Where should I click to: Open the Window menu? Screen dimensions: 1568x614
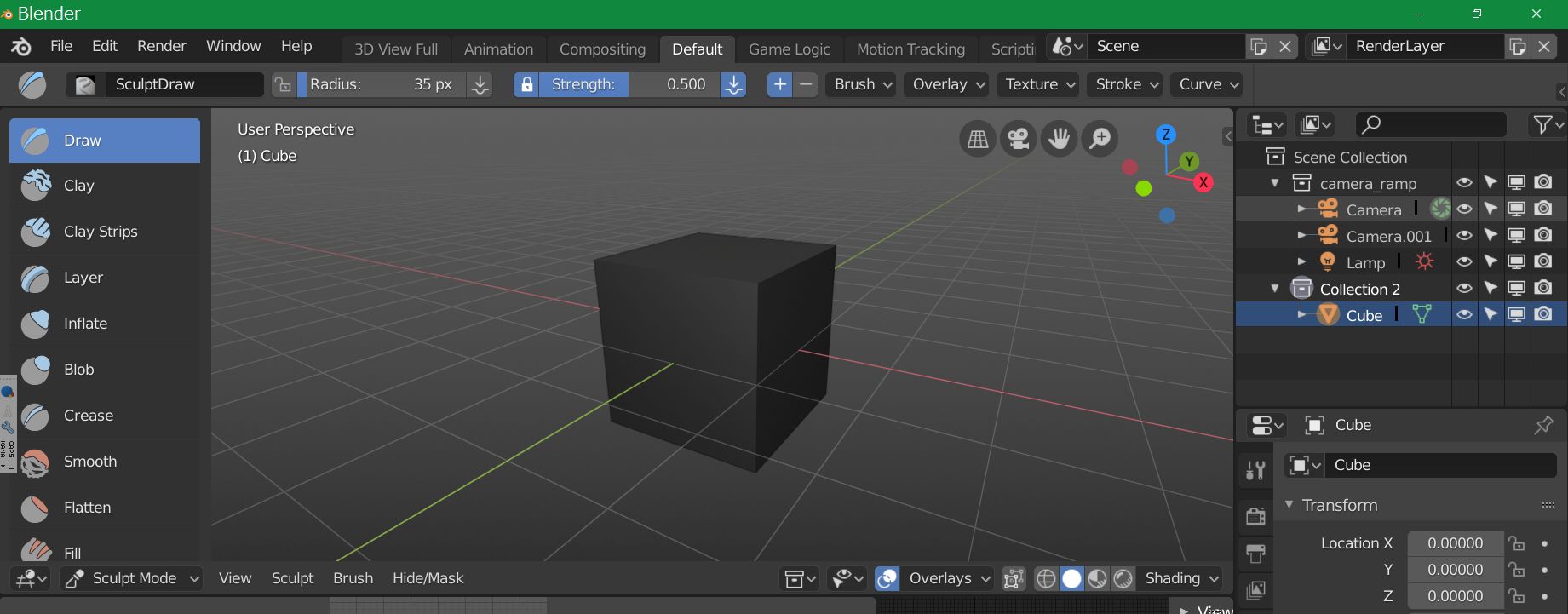point(233,46)
